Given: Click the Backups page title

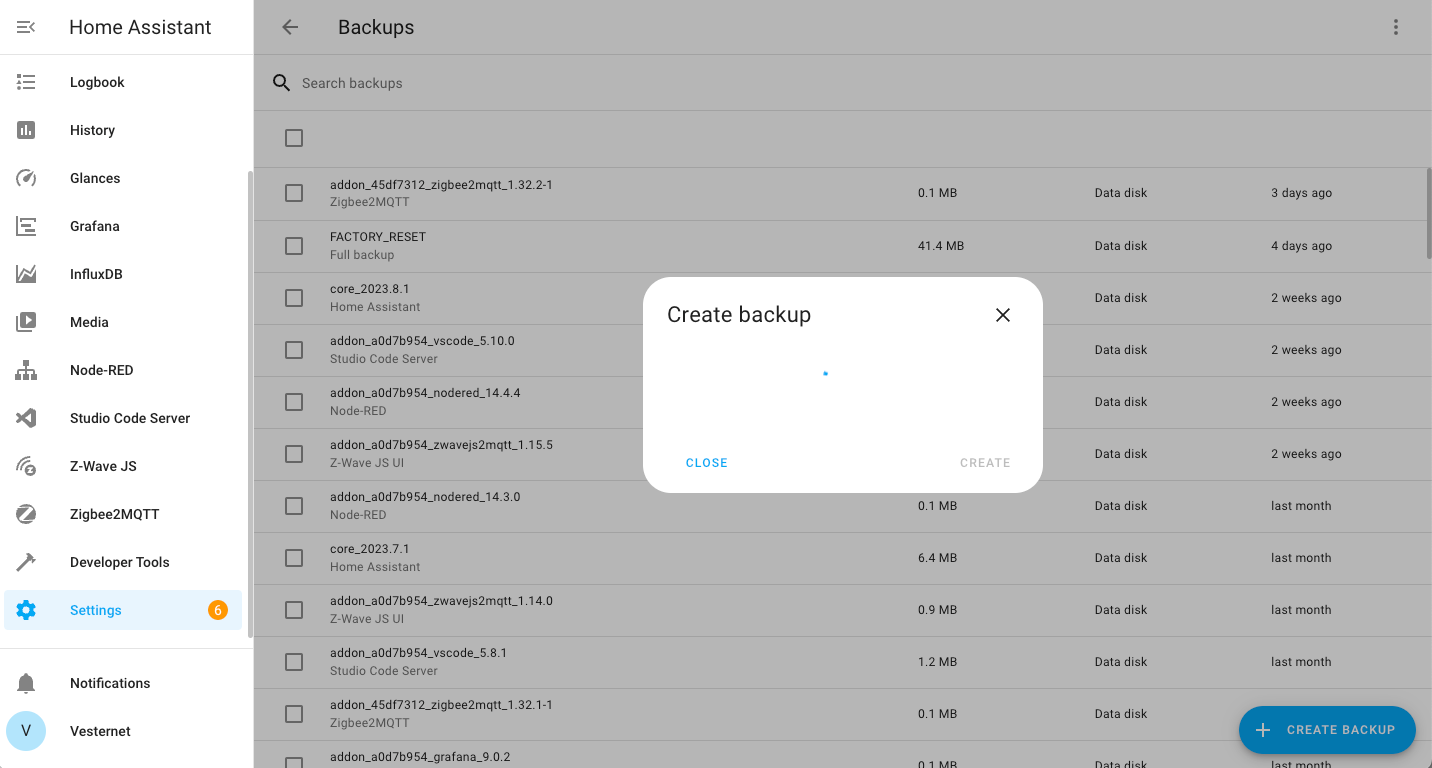Looking at the screenshot, I should coord(376,27).
